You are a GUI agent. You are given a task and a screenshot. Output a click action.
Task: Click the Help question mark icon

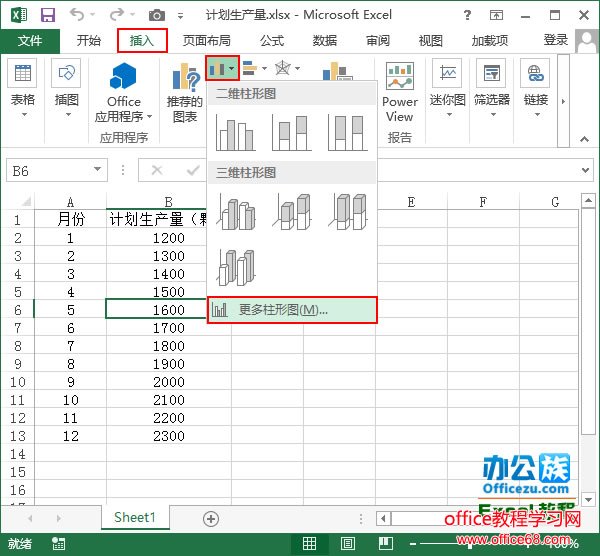tap(467, 15)
